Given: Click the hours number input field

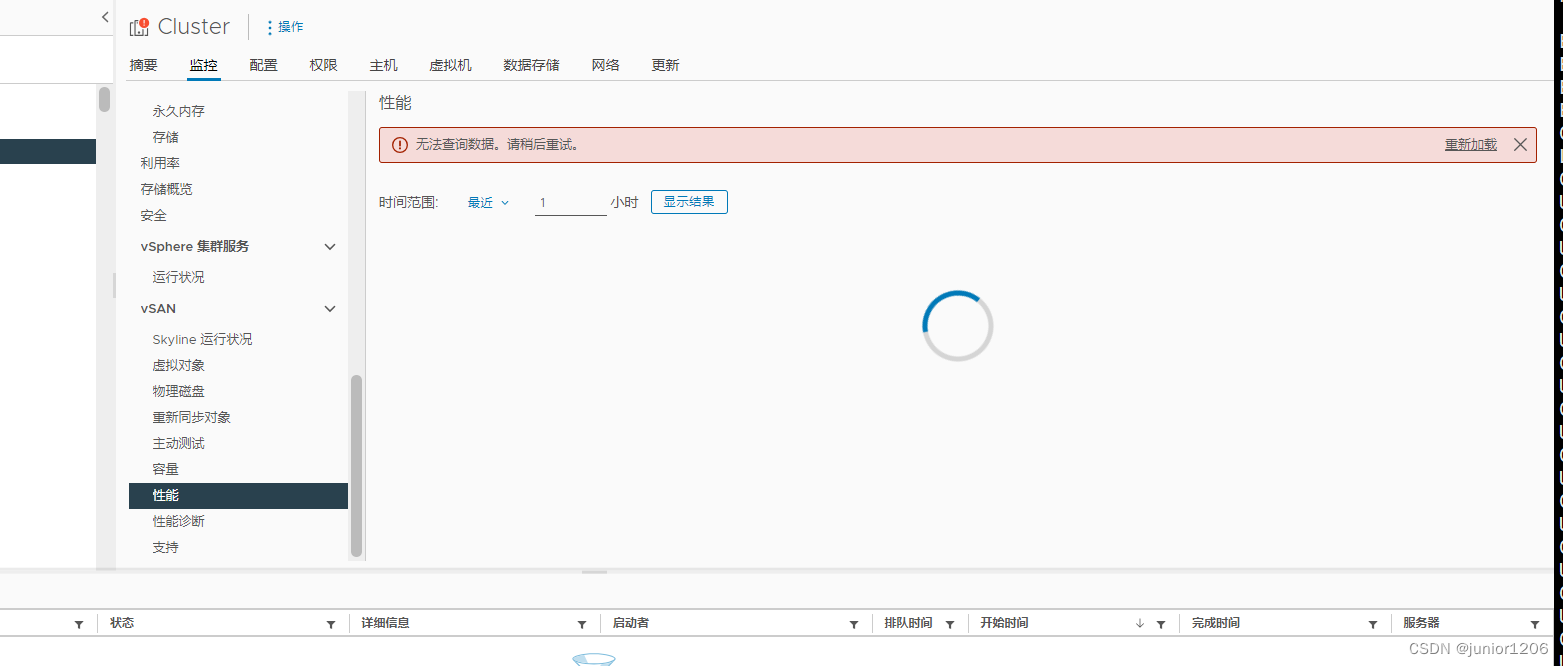Looking at the screenshot, I should pyautogui.click(x=571, y=203).
